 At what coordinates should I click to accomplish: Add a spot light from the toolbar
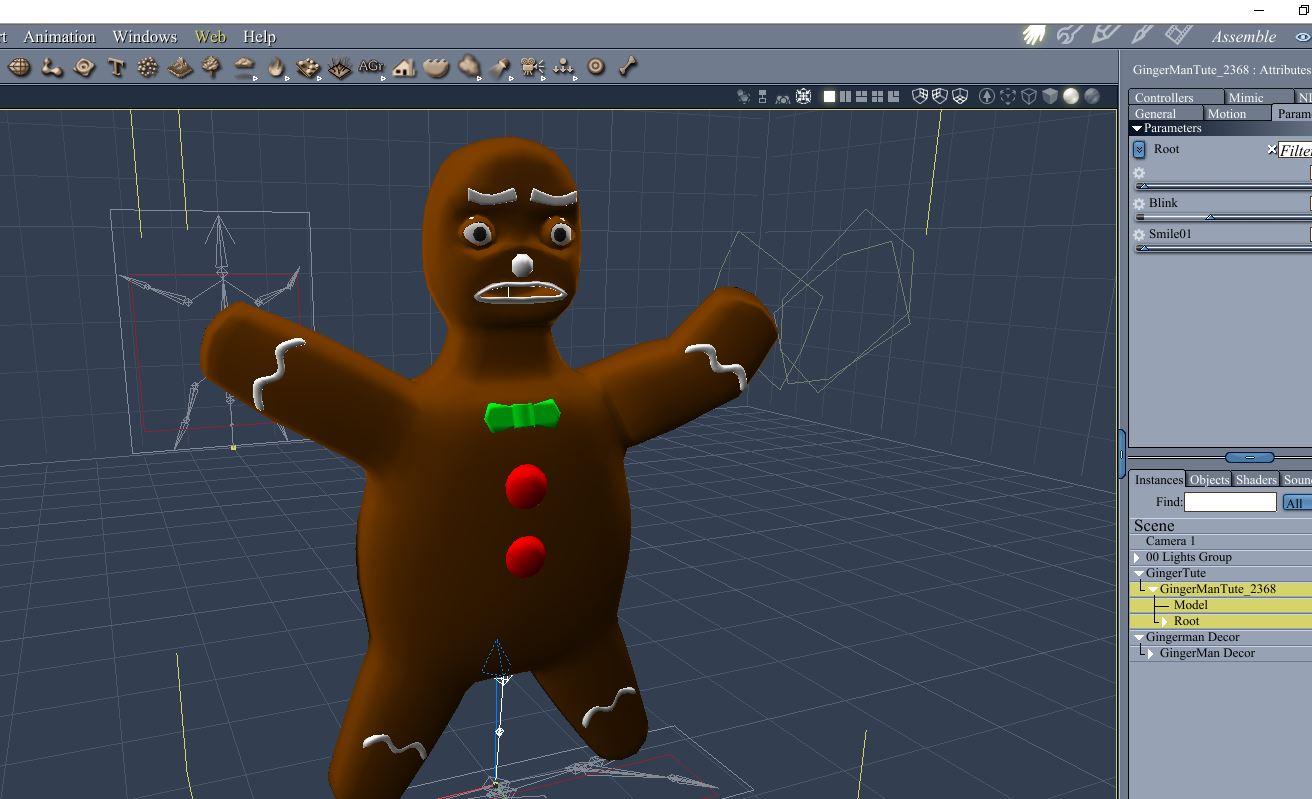[500, 67]
